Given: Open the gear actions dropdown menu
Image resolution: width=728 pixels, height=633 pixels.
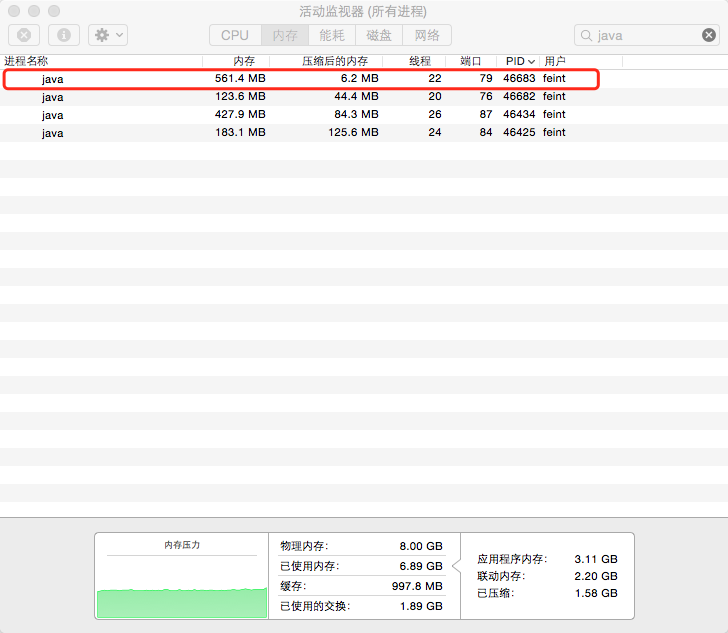Looking at the screenshot, I should coord(108,35).
